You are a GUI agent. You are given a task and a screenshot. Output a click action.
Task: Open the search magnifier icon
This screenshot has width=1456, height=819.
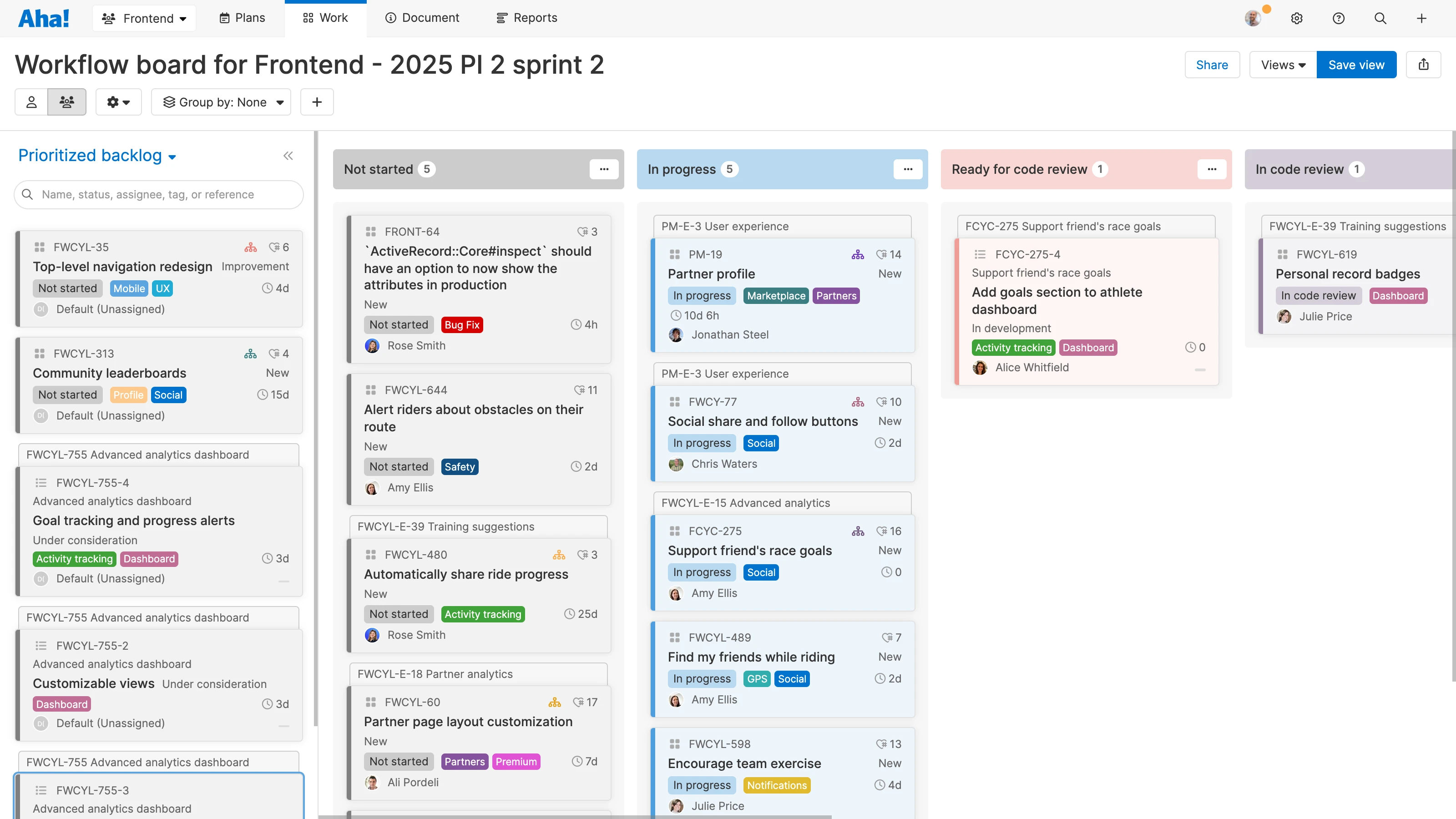tap(1380, 18)
